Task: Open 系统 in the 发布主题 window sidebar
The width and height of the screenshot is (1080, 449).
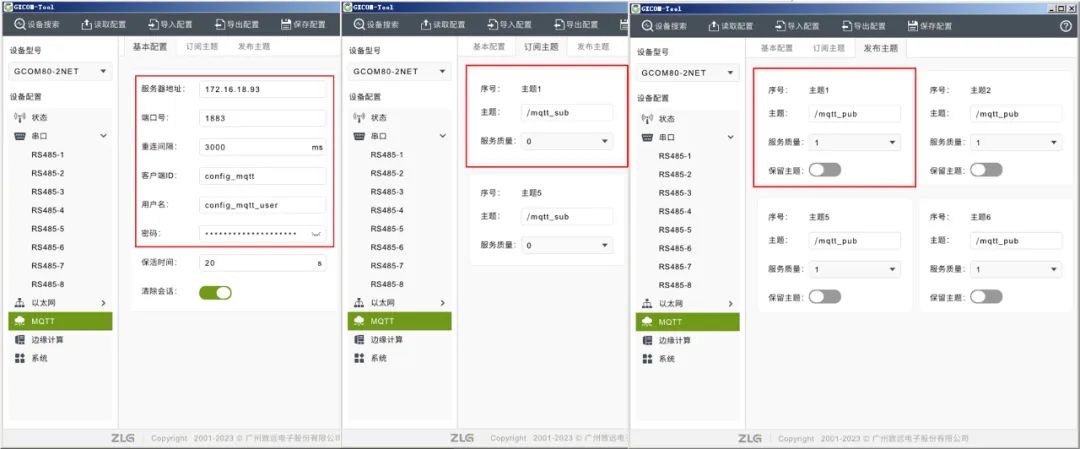Action: click(687, 359)
